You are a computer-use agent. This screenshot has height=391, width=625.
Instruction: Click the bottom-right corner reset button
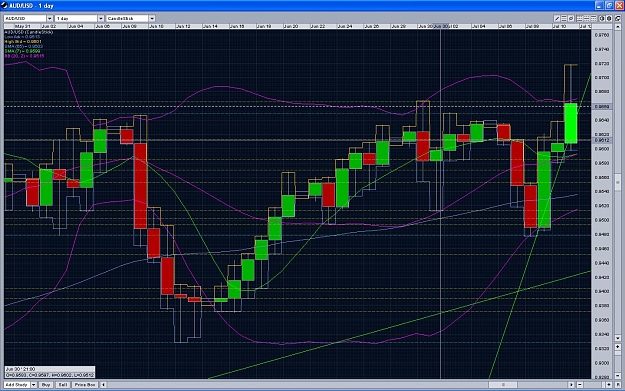pos(618,385)
